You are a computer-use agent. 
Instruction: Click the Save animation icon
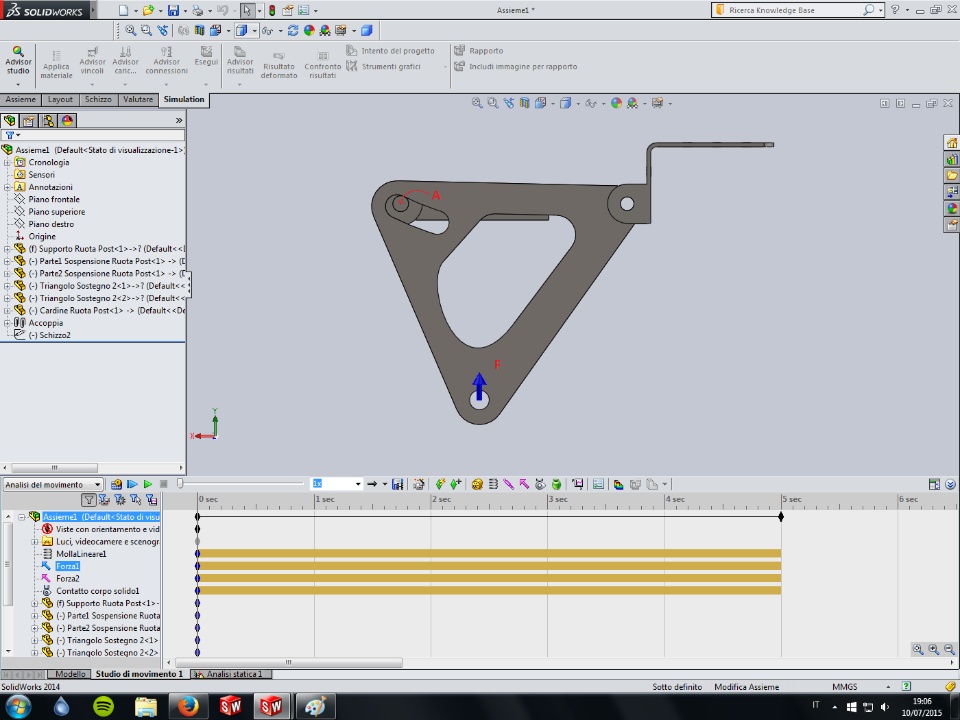click(x=398, y=484)
